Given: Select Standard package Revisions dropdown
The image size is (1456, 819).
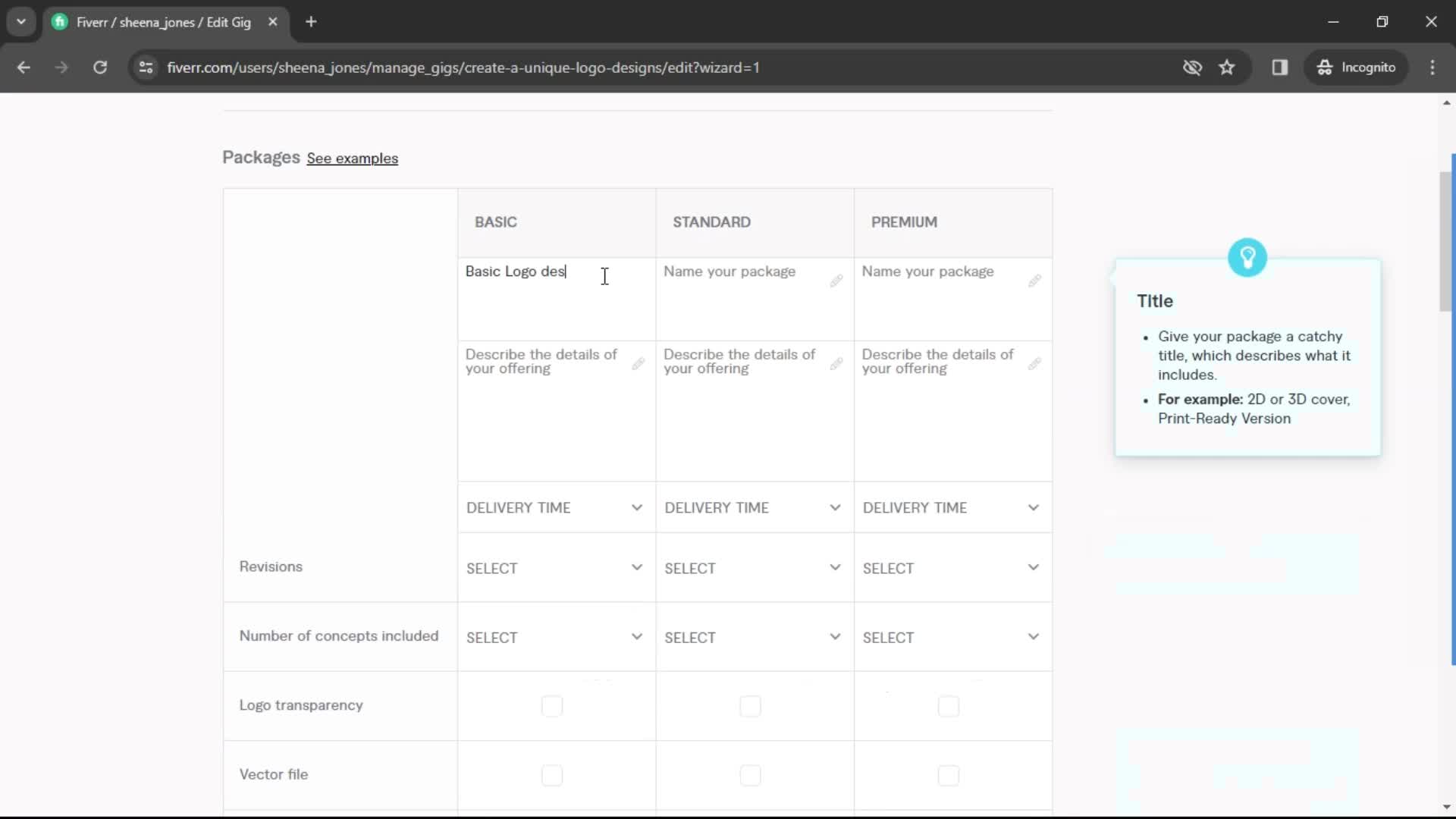Looking at the screenshot, I should pos(752,568).
